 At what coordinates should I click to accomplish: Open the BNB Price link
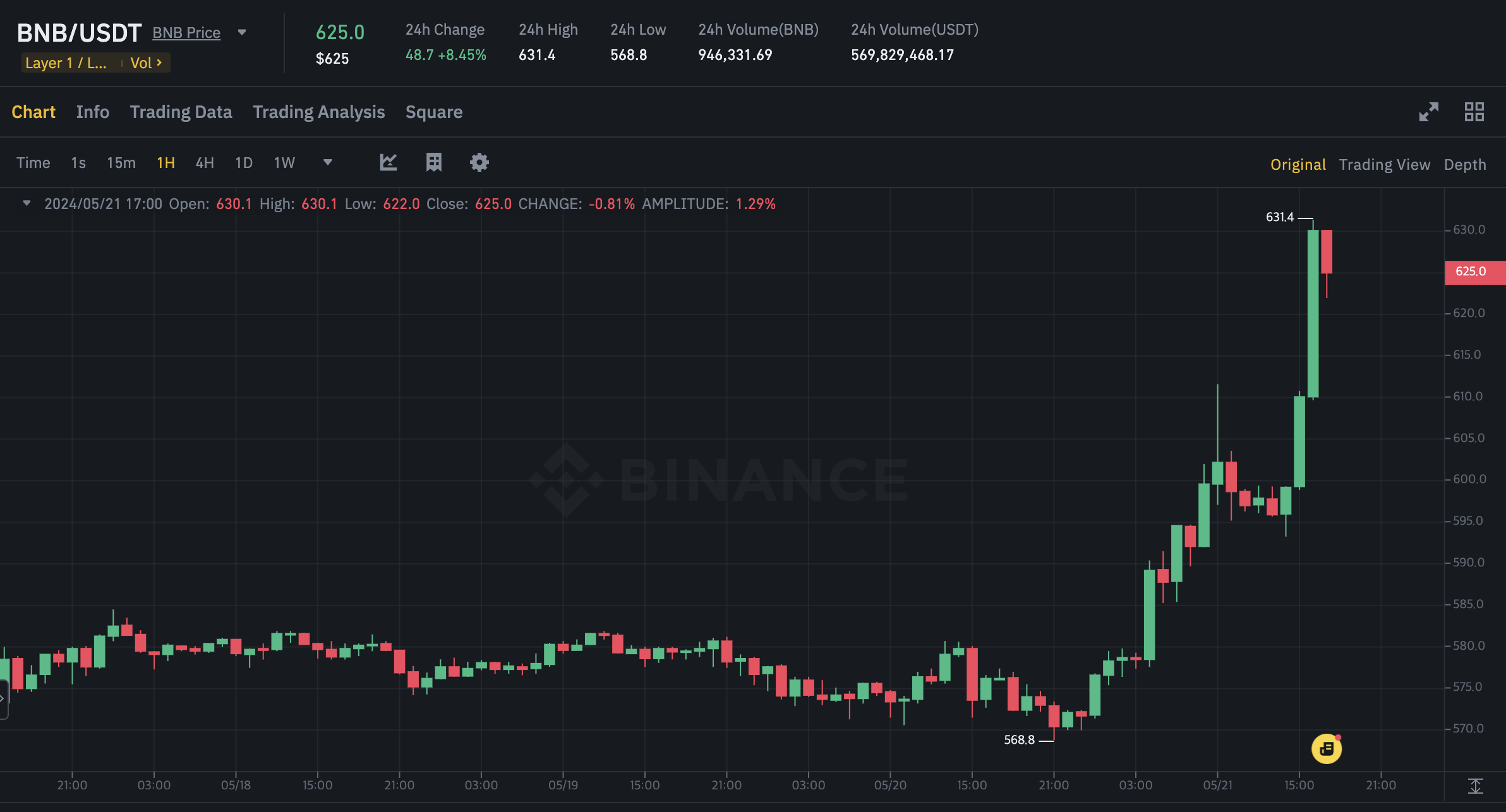coord(186,33)
